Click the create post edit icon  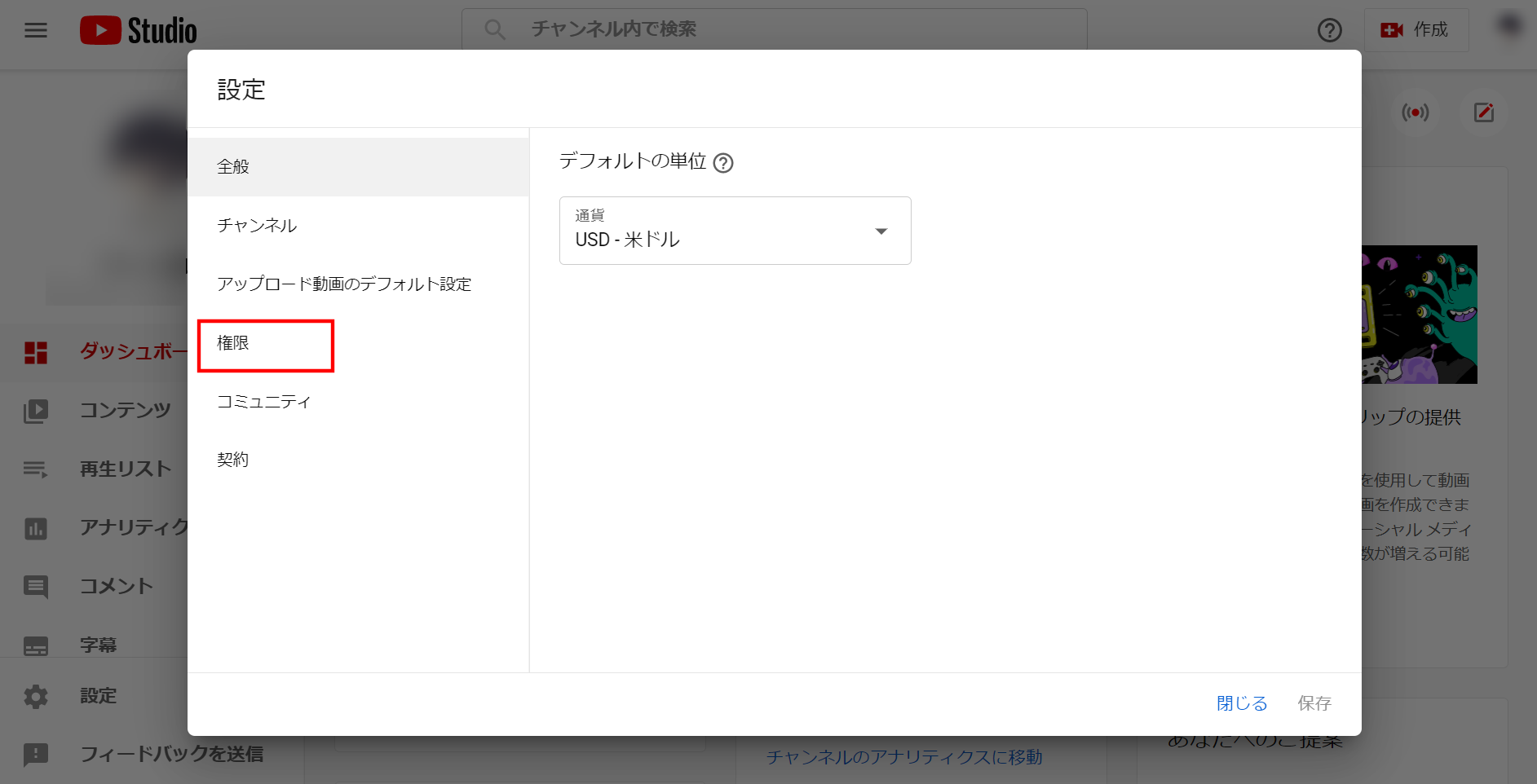pyautogui.click(x=1483, y=112)
